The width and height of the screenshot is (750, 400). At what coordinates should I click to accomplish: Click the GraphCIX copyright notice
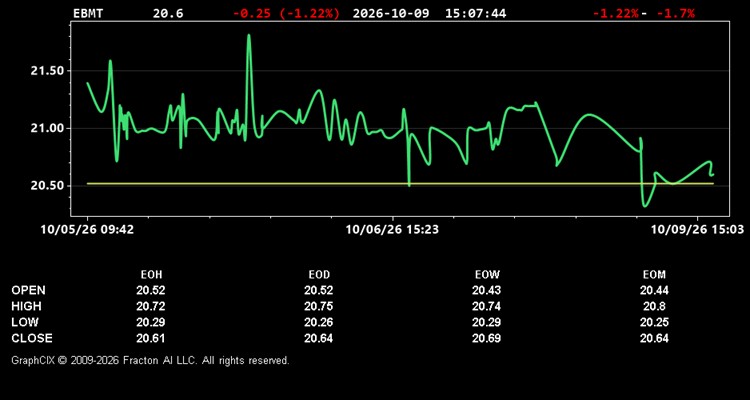150,360
